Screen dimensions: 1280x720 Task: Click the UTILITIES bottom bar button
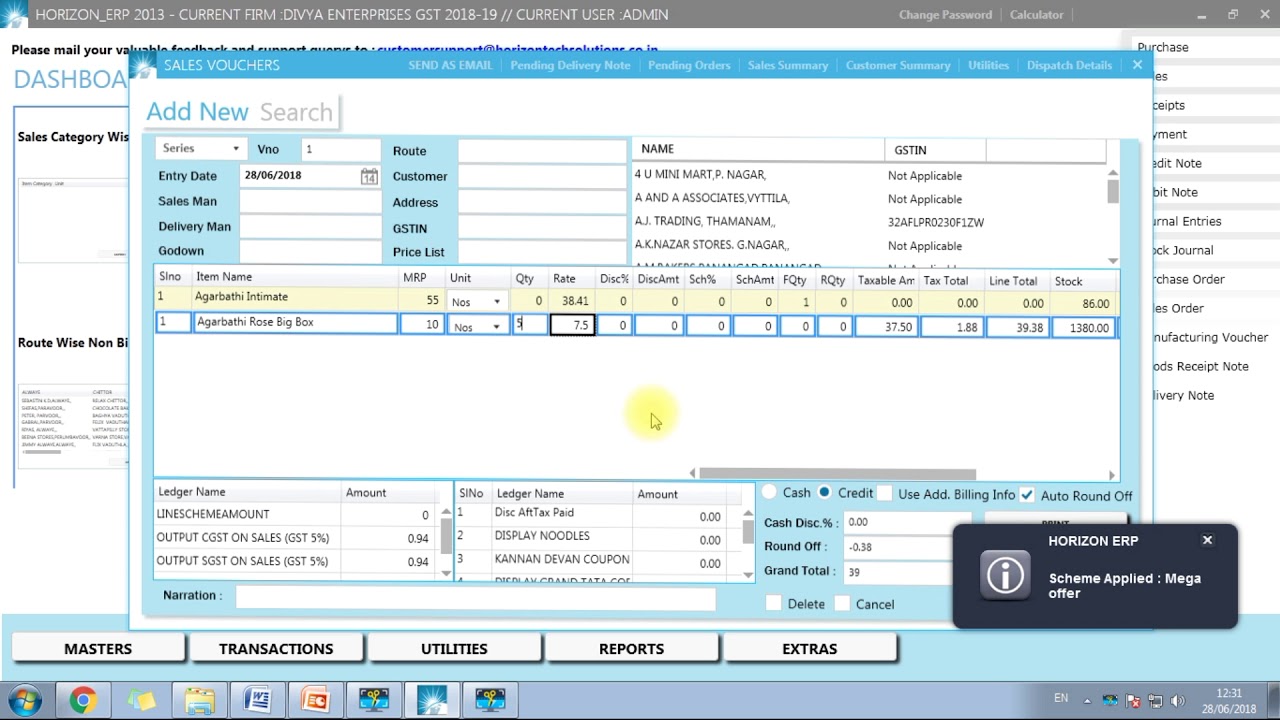point(454,649)
